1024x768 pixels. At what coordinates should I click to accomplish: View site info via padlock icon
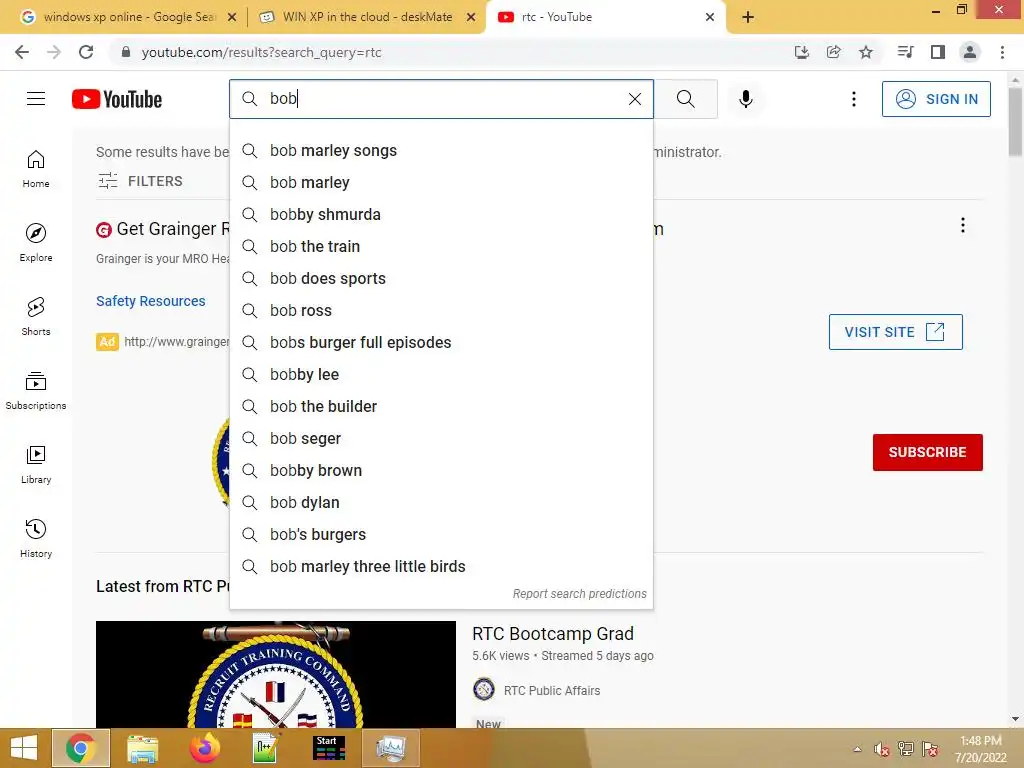pyautogui.click(x=126, y=52)
